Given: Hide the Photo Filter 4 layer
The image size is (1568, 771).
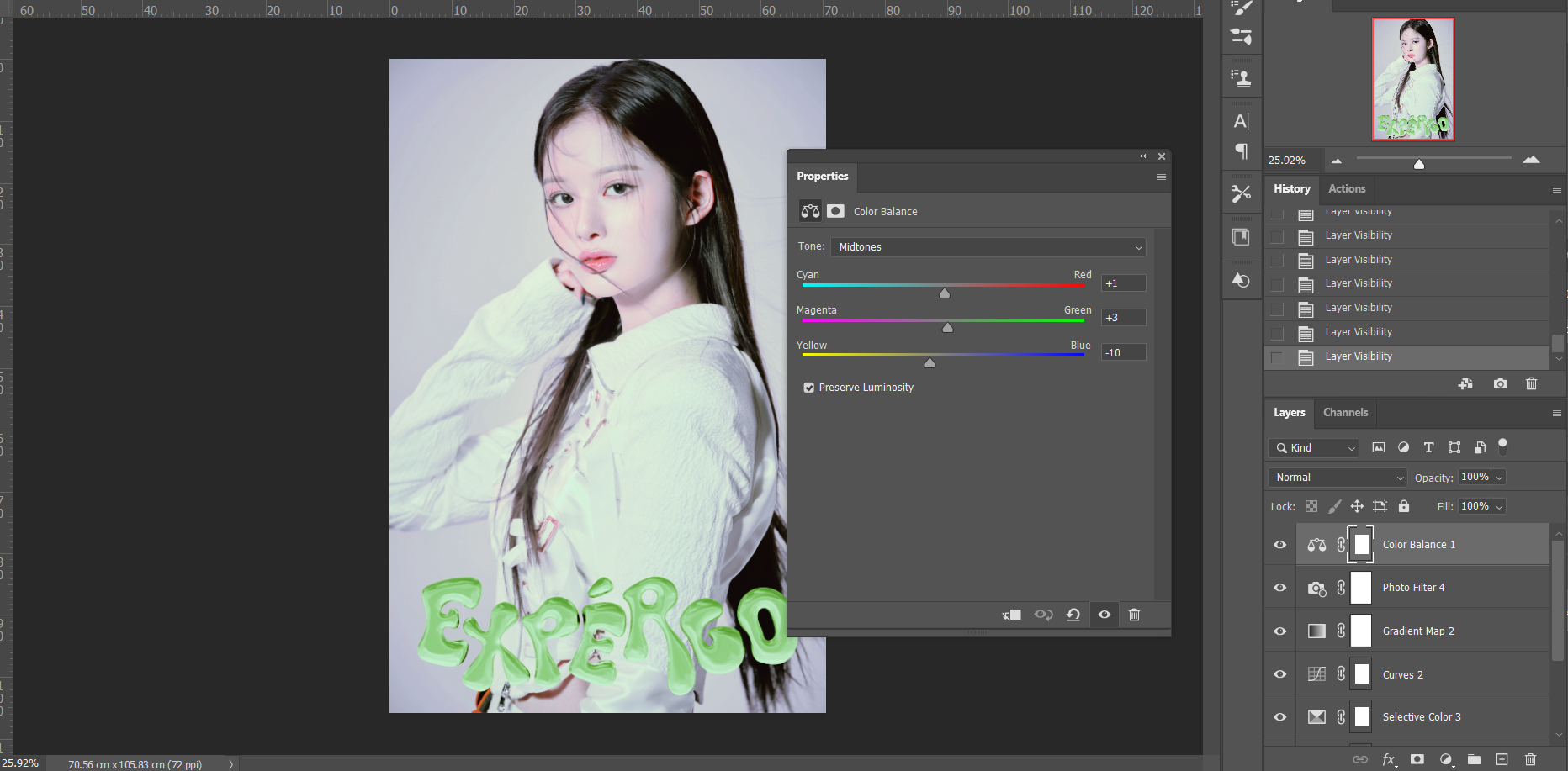Looking at the screenshot, I should pyautogui.click(x=1280, y=588).
